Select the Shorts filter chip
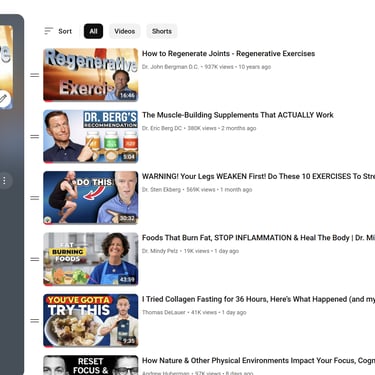This screenshot has width=375, height=375. (x=162, y=31)
